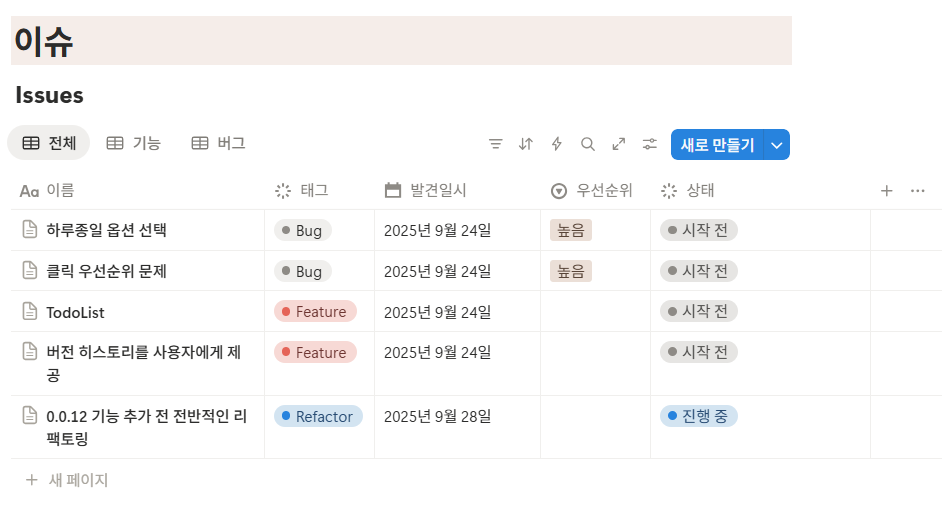Click the Feature tag of TodoList
The width and height of the screenshot is (951, 505).
click(315, 312)
